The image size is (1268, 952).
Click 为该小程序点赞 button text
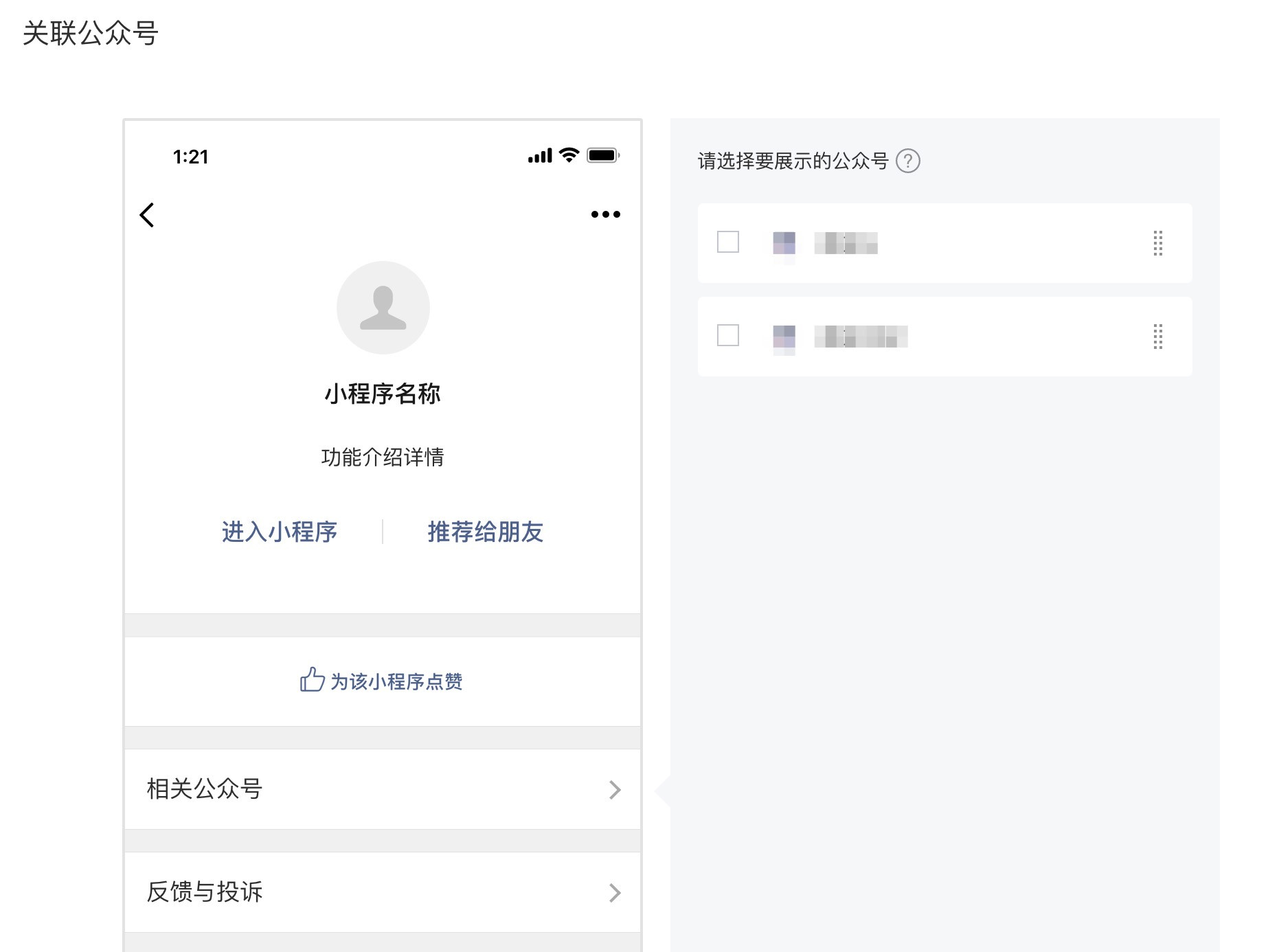396,681
